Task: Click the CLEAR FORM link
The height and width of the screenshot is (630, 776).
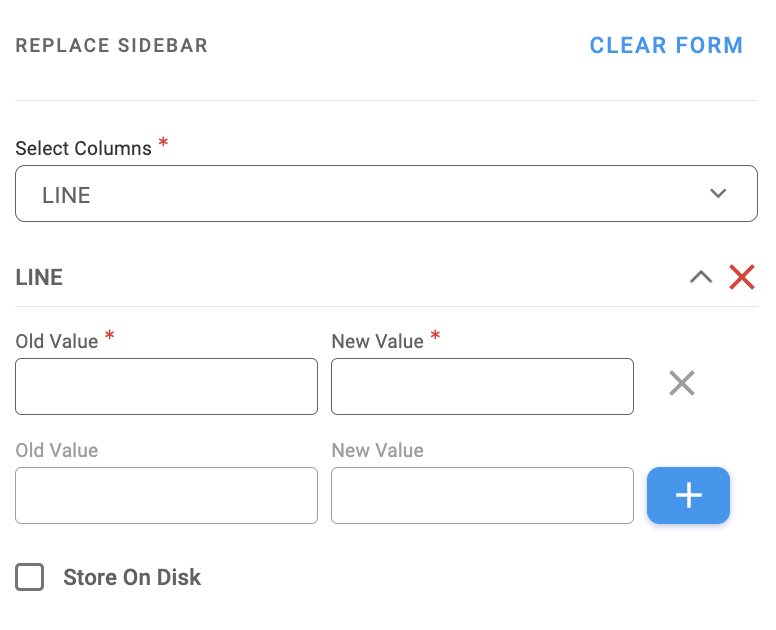Action: coord(666,46)
